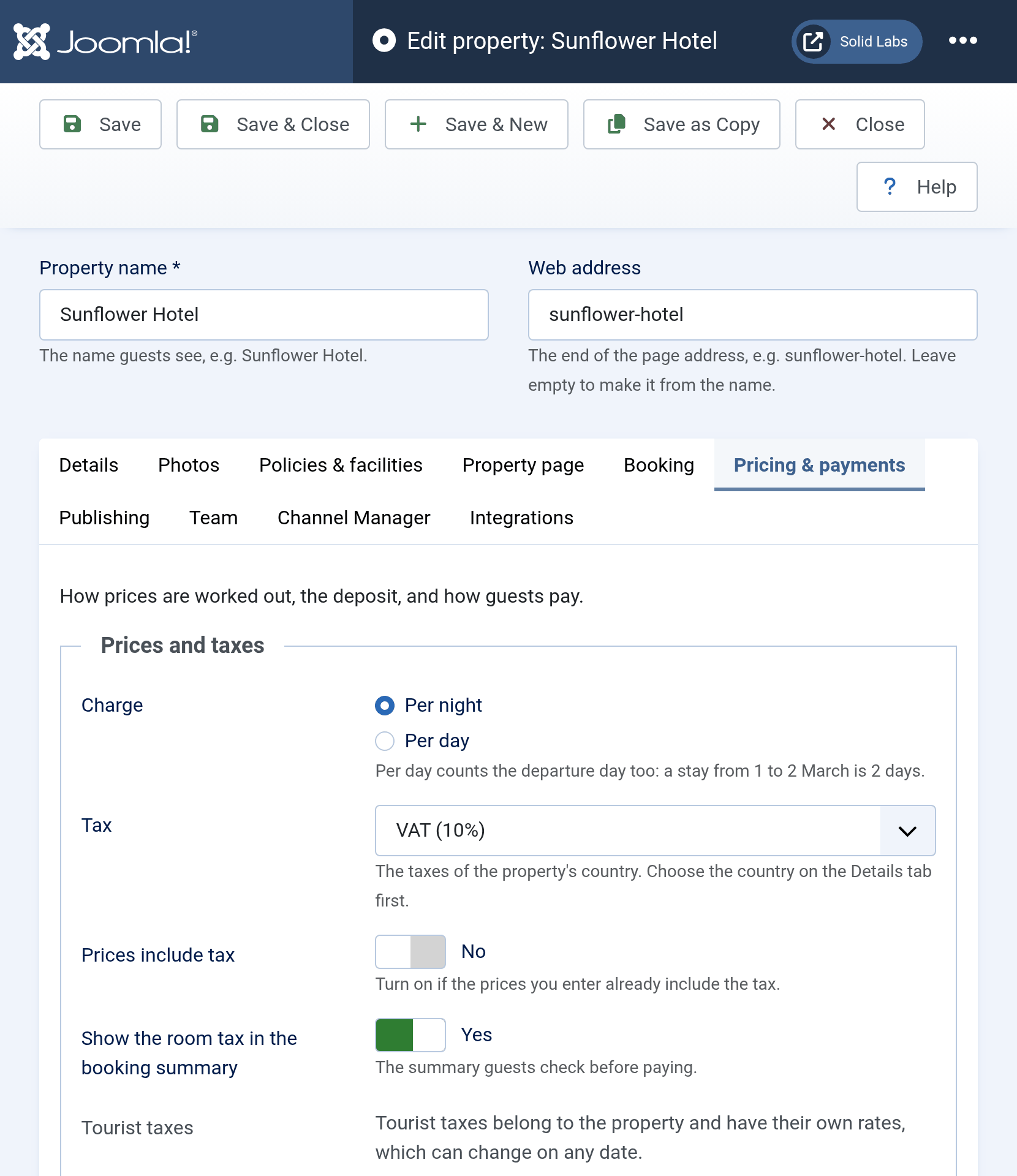Click Save as Copy
This screenshot has height=1176, width=1017.
(x=682, y=124)
